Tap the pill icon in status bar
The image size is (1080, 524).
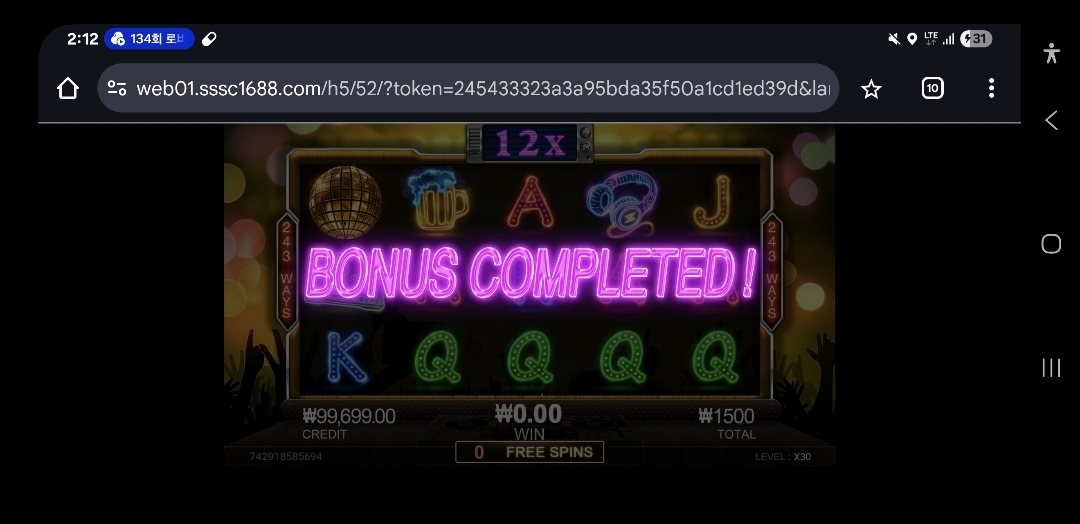coord(209,39)
